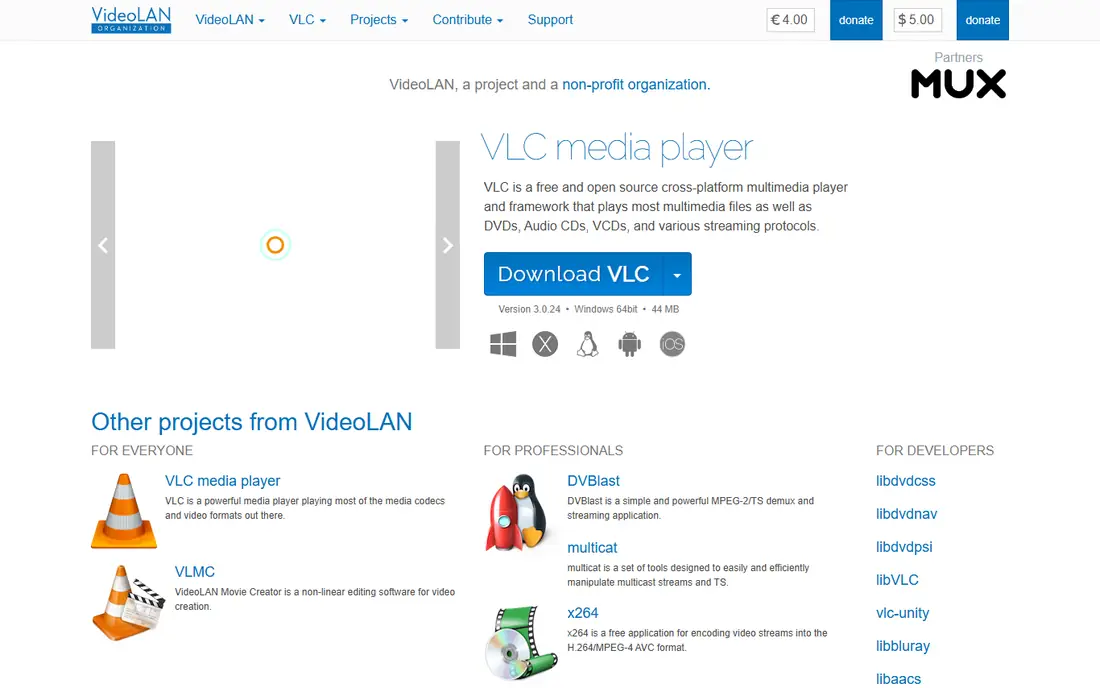Click the "Partners" label text

pos(958,58)
